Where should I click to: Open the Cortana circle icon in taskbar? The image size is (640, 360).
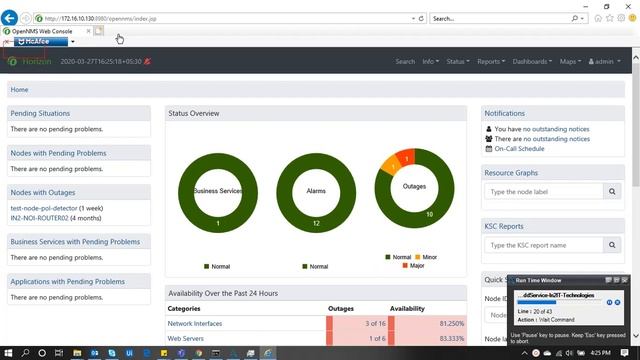(42, 353)
